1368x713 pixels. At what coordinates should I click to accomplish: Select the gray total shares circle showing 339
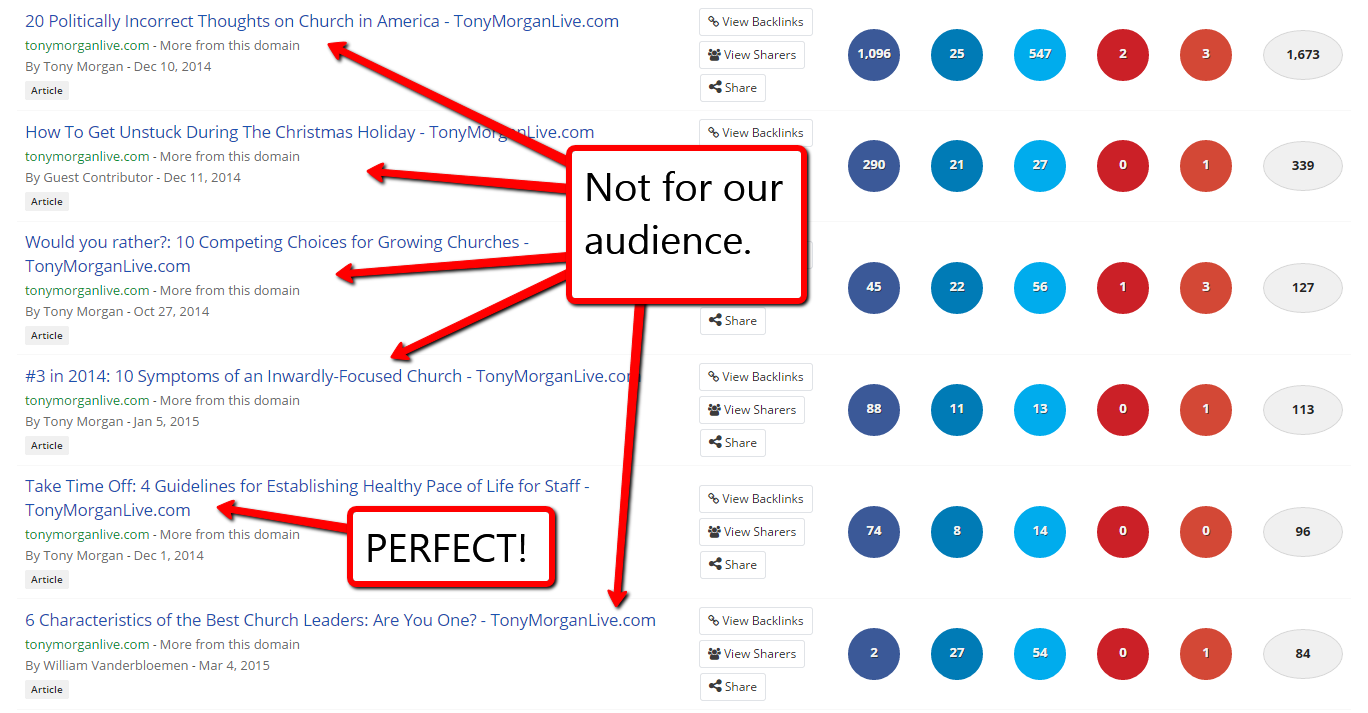click(1302, 166)
